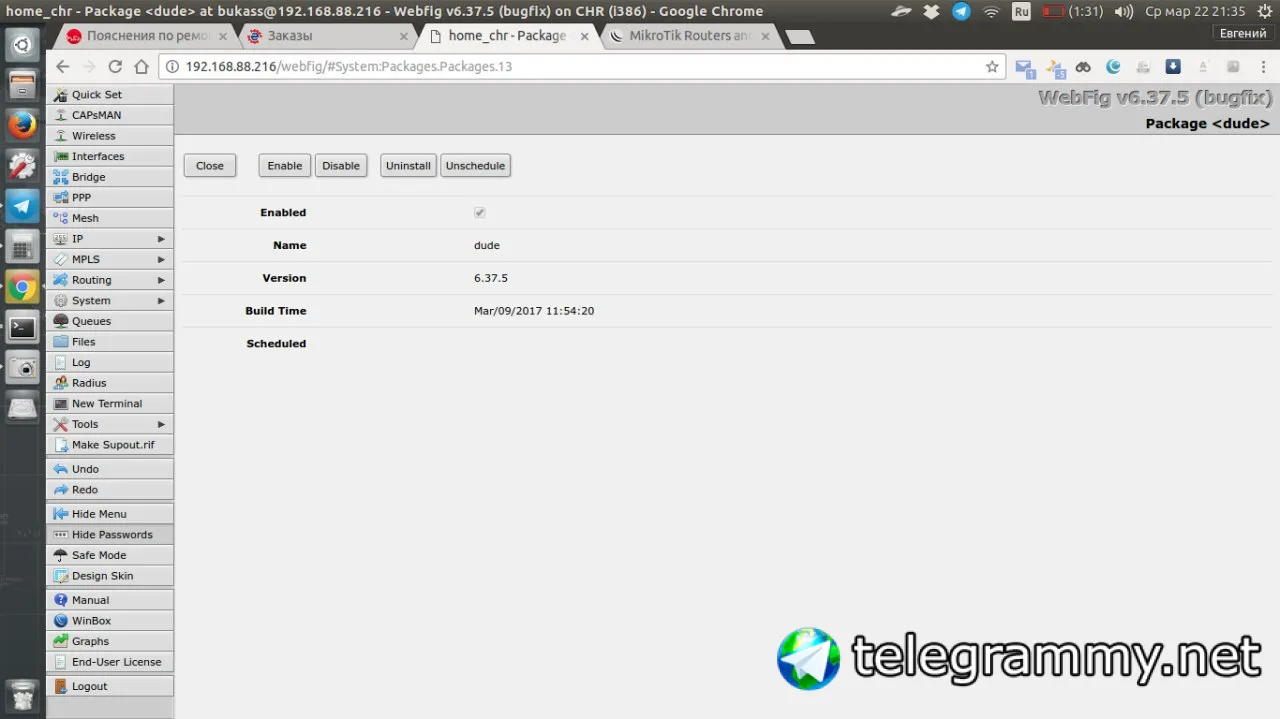Click the Евгений profile button in Chrome
1280x719 pixels.
(x=1243, y=34)
